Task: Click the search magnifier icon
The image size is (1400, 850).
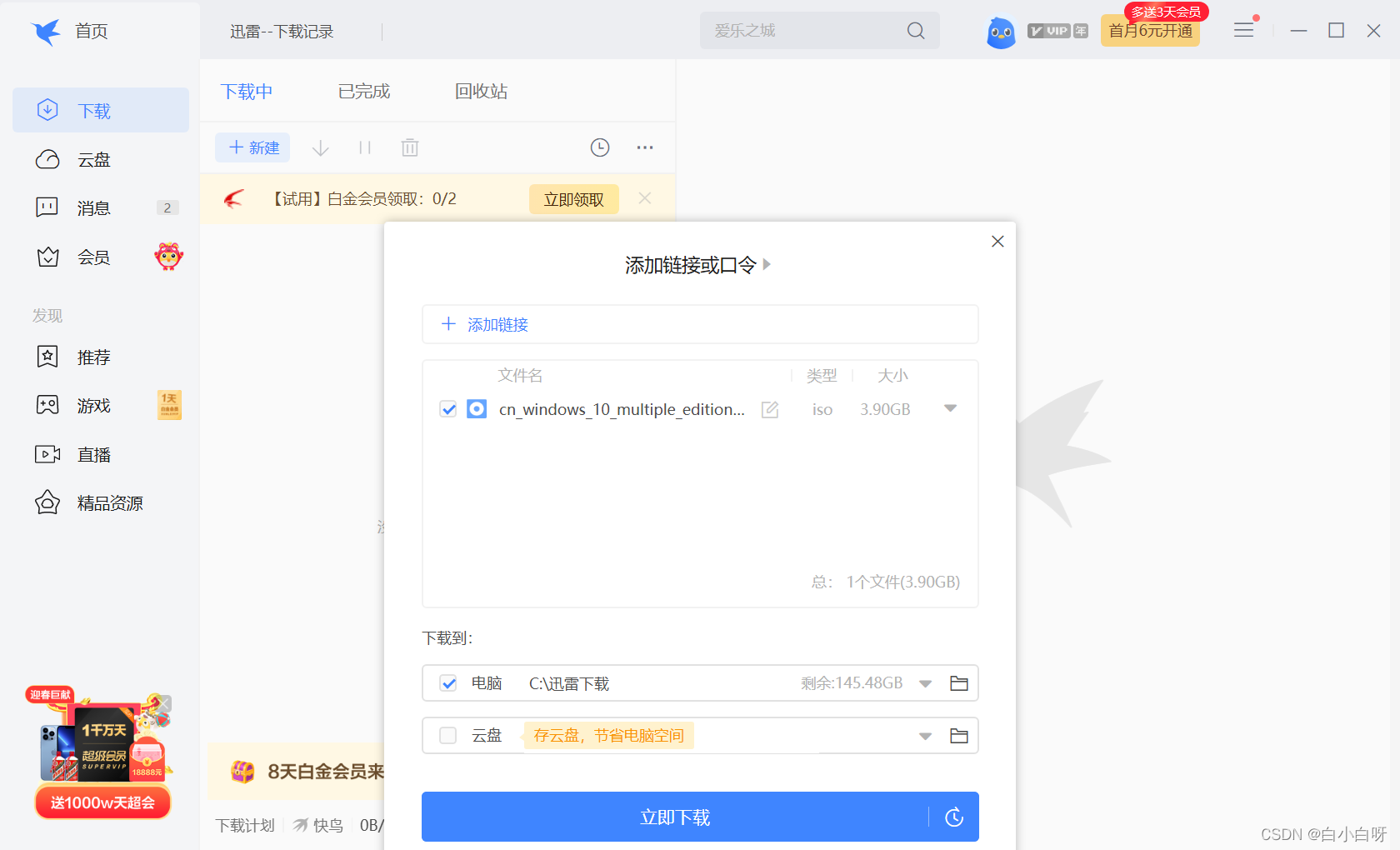Action: coord(916,31)
